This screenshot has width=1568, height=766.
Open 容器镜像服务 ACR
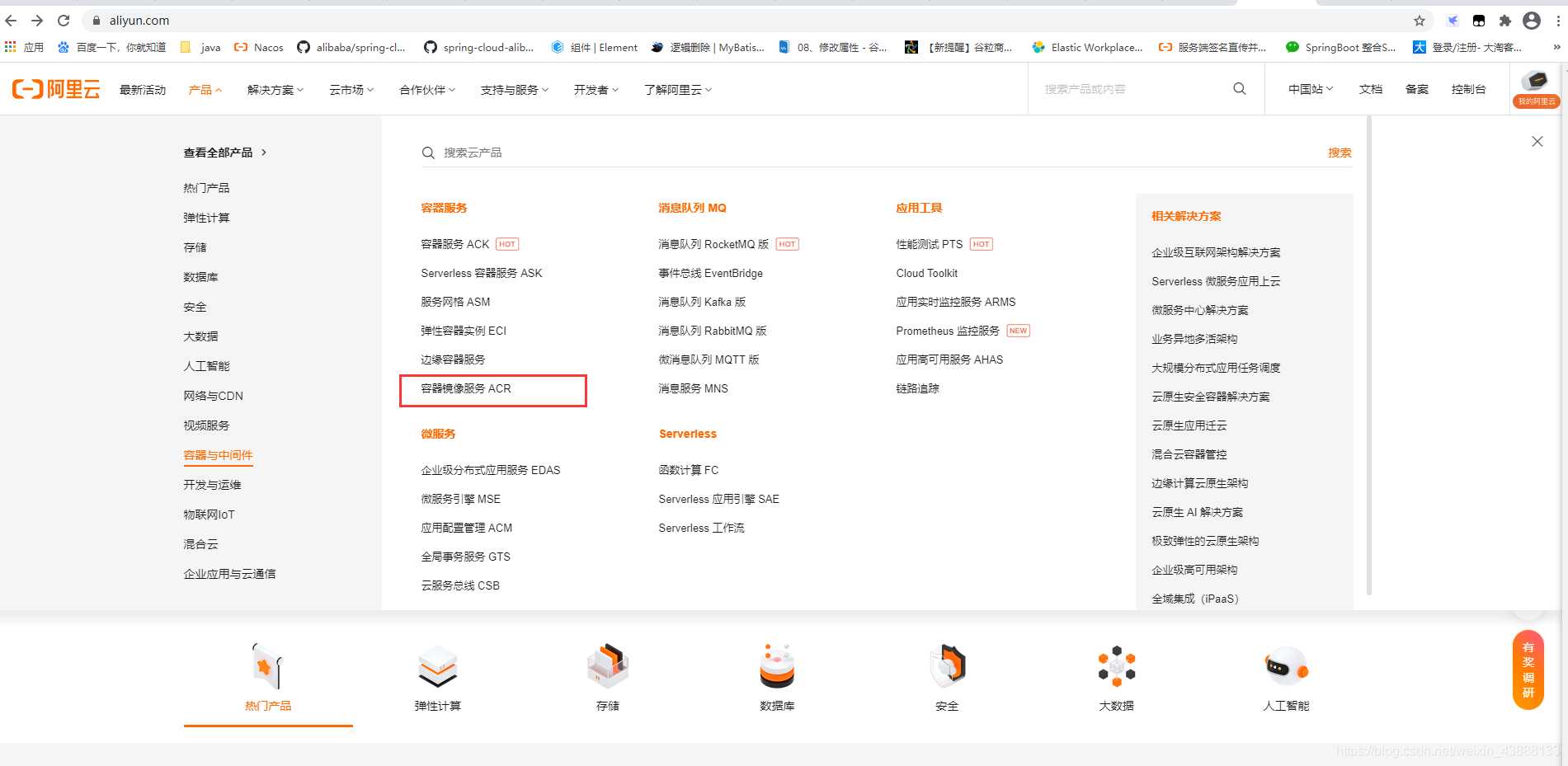tap(466, 388)
